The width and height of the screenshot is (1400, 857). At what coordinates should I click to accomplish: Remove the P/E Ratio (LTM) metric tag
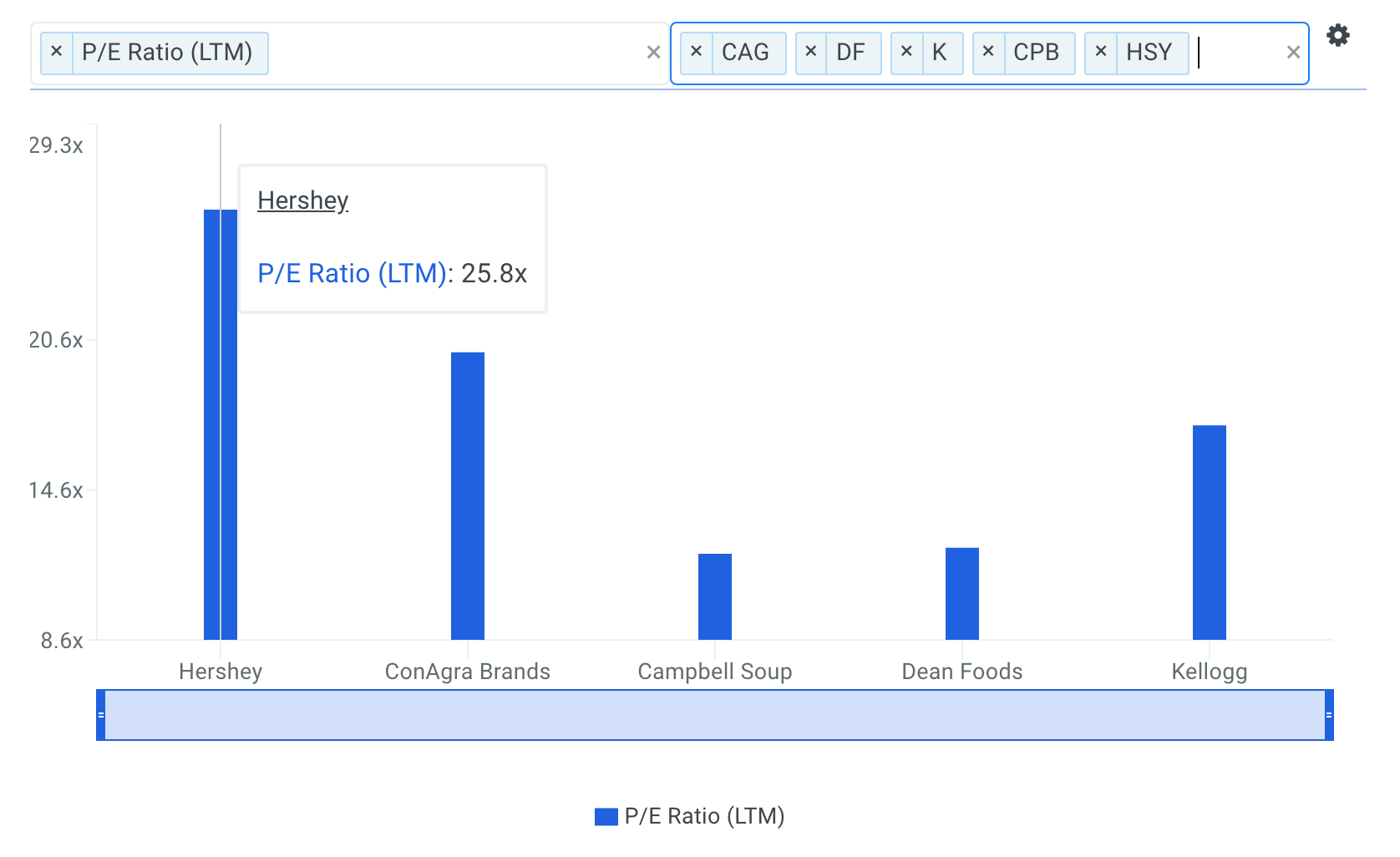point(57,52)
